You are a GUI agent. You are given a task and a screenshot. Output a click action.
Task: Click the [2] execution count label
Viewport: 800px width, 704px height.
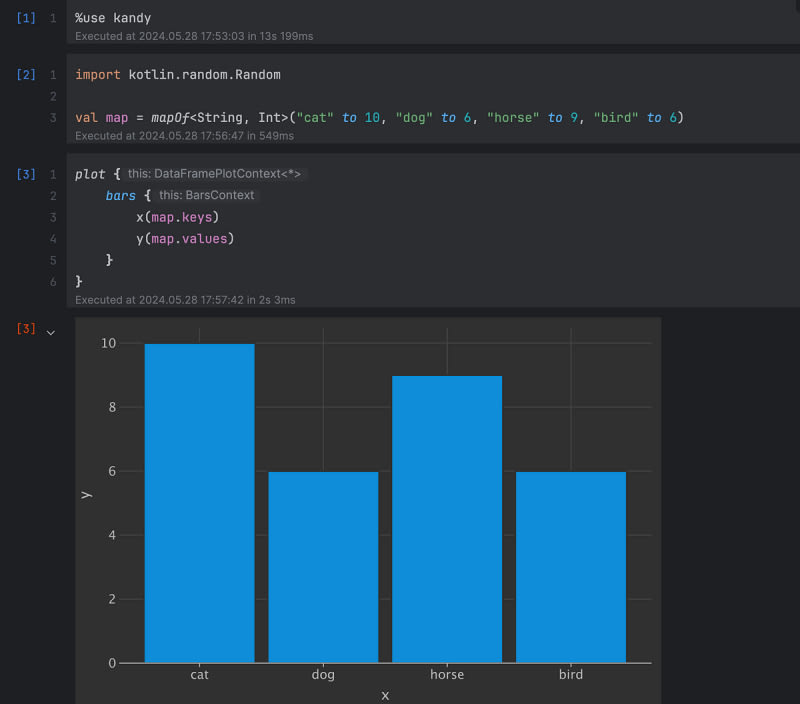tap(26, 75)
